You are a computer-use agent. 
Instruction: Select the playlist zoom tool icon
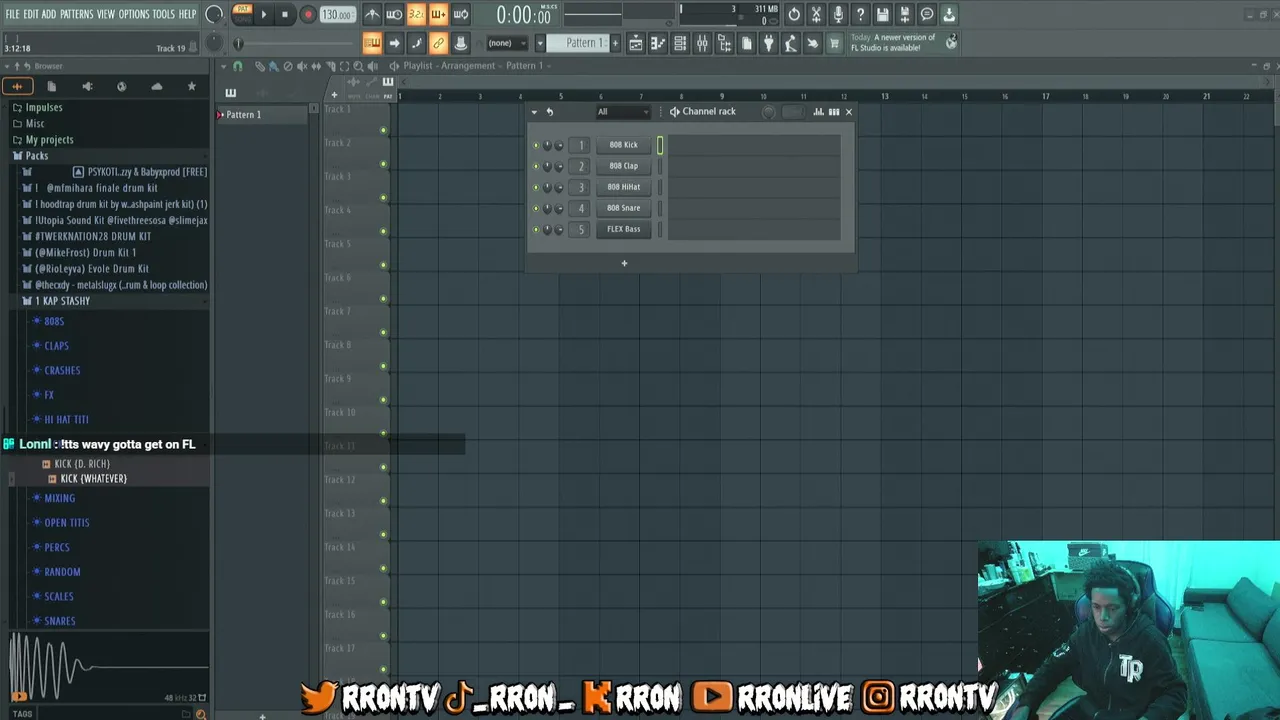click(x=358, y=66)
